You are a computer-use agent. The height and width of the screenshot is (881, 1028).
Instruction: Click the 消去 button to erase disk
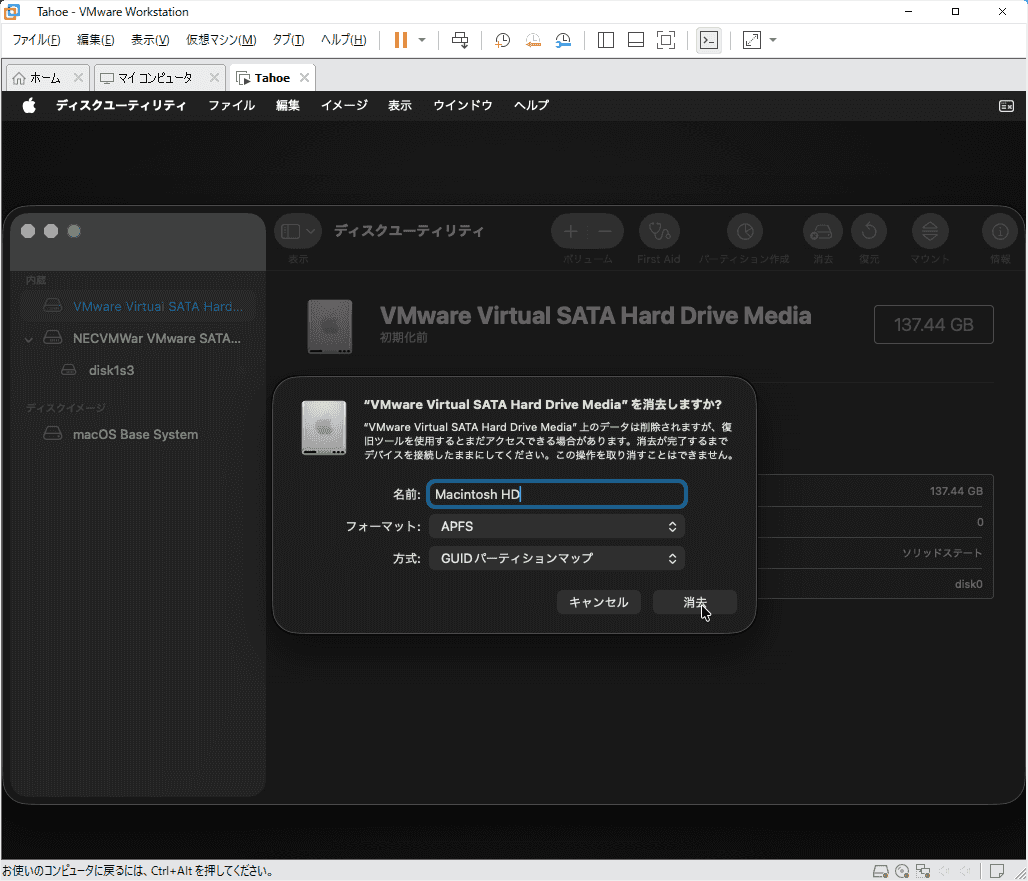[695, 602]
